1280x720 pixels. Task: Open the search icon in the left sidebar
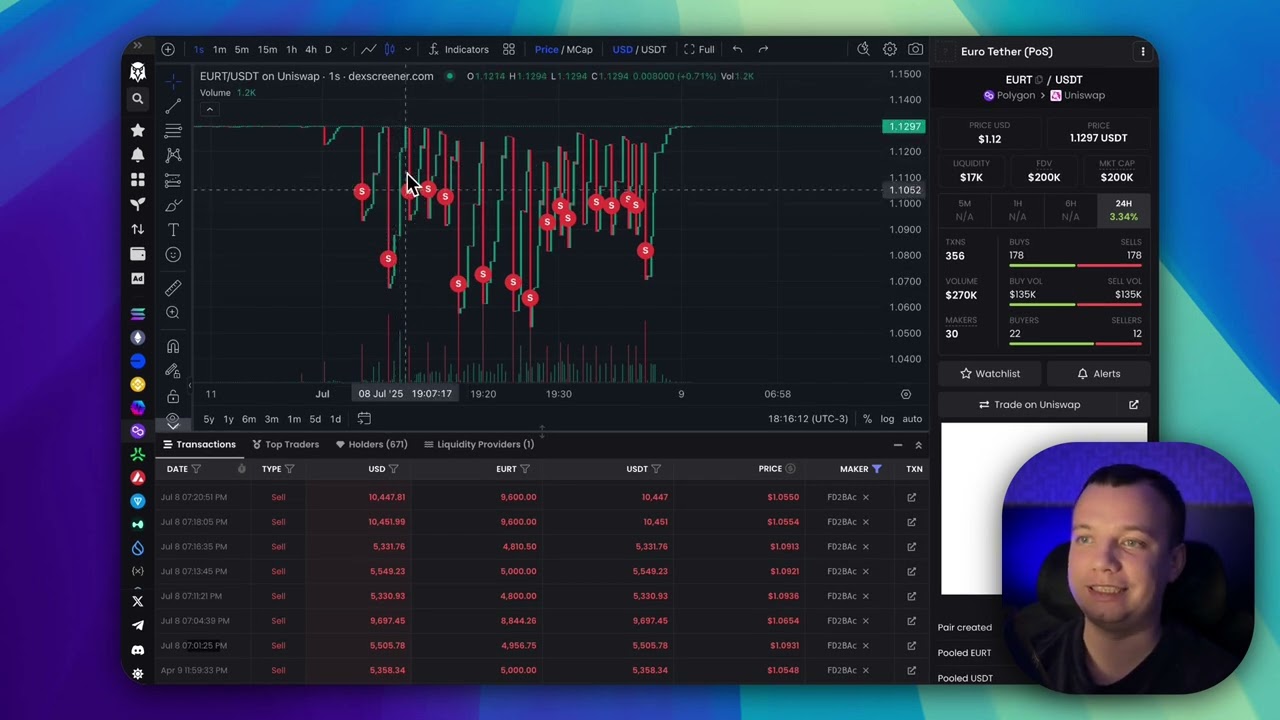(138, 99)
